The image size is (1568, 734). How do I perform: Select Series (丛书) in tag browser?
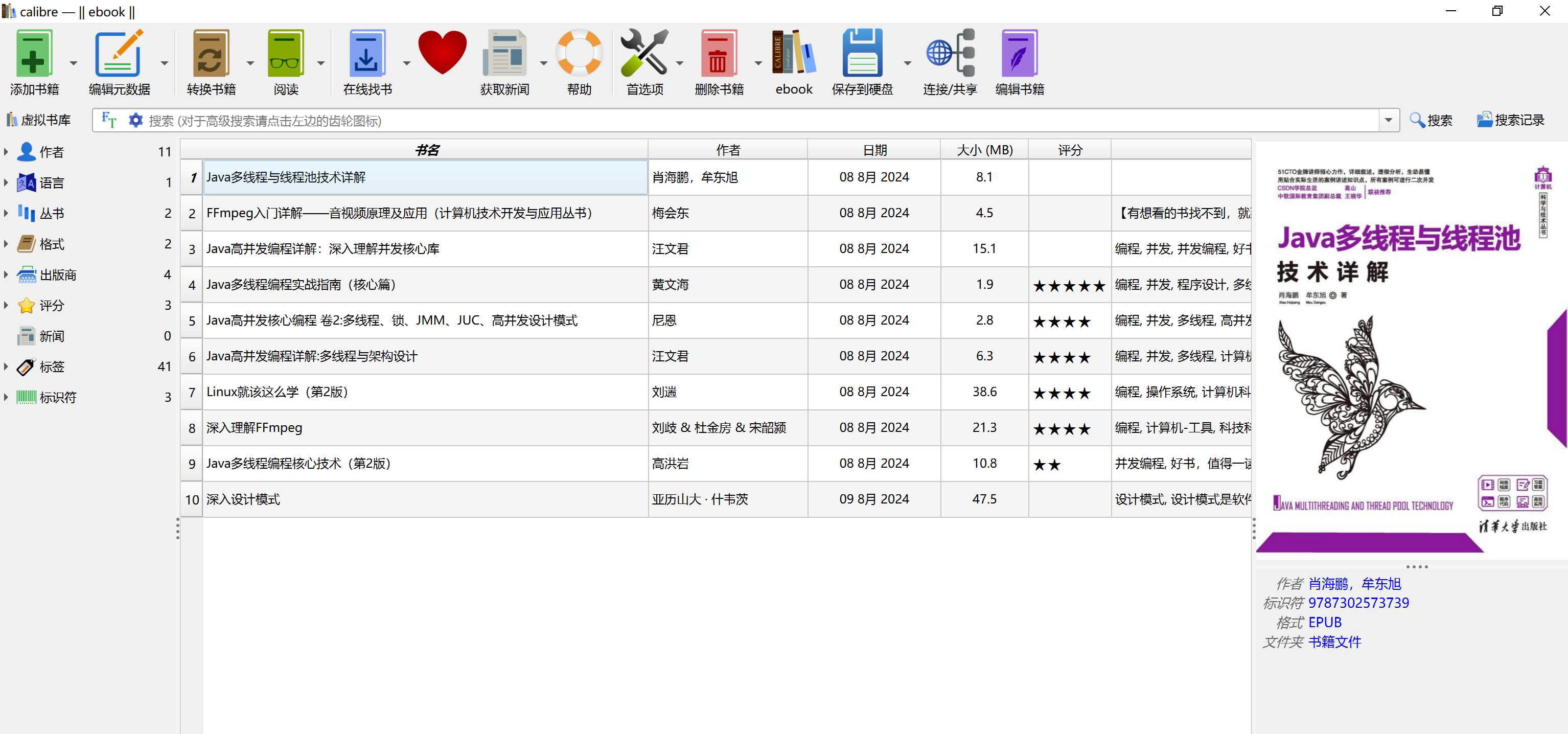(x=52, y=213)
